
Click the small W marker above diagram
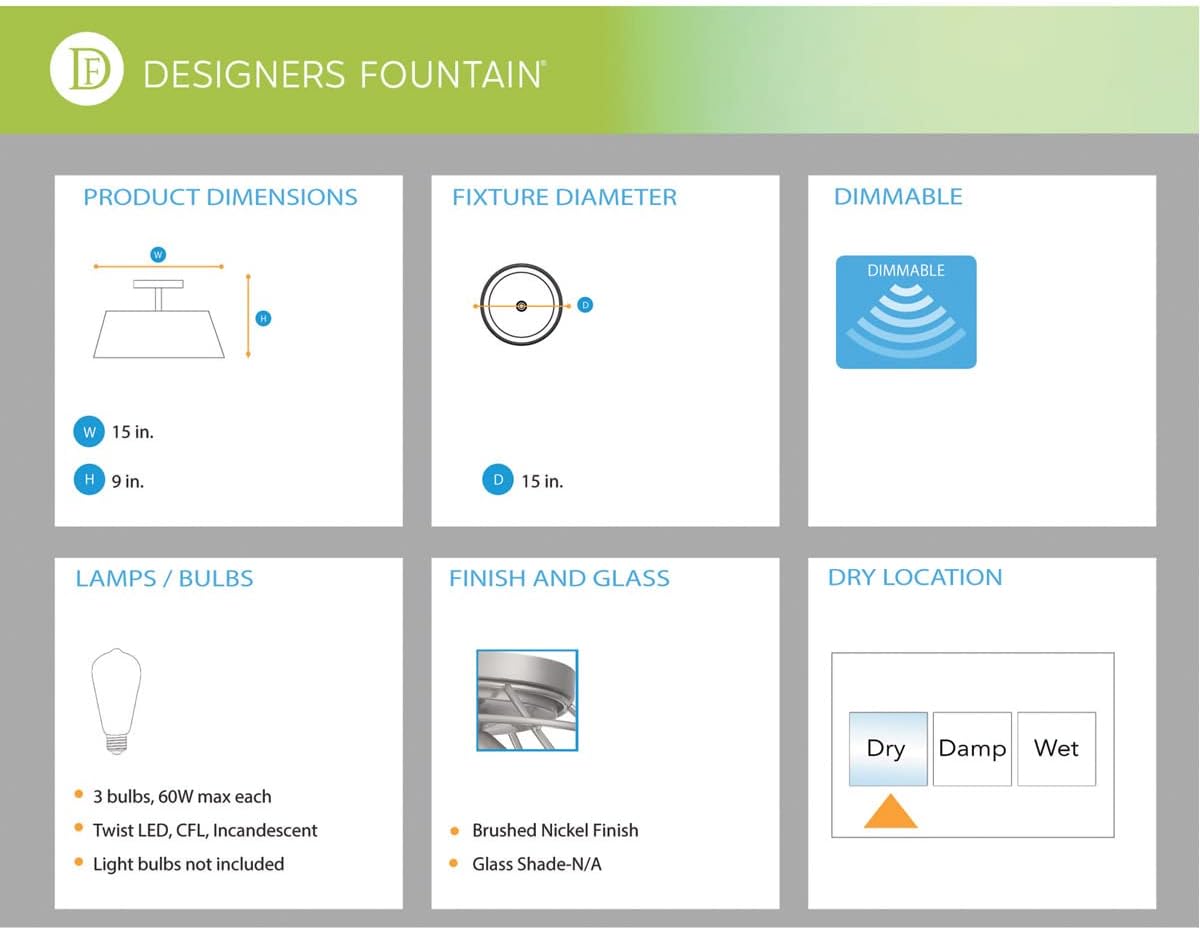point(157,255)
